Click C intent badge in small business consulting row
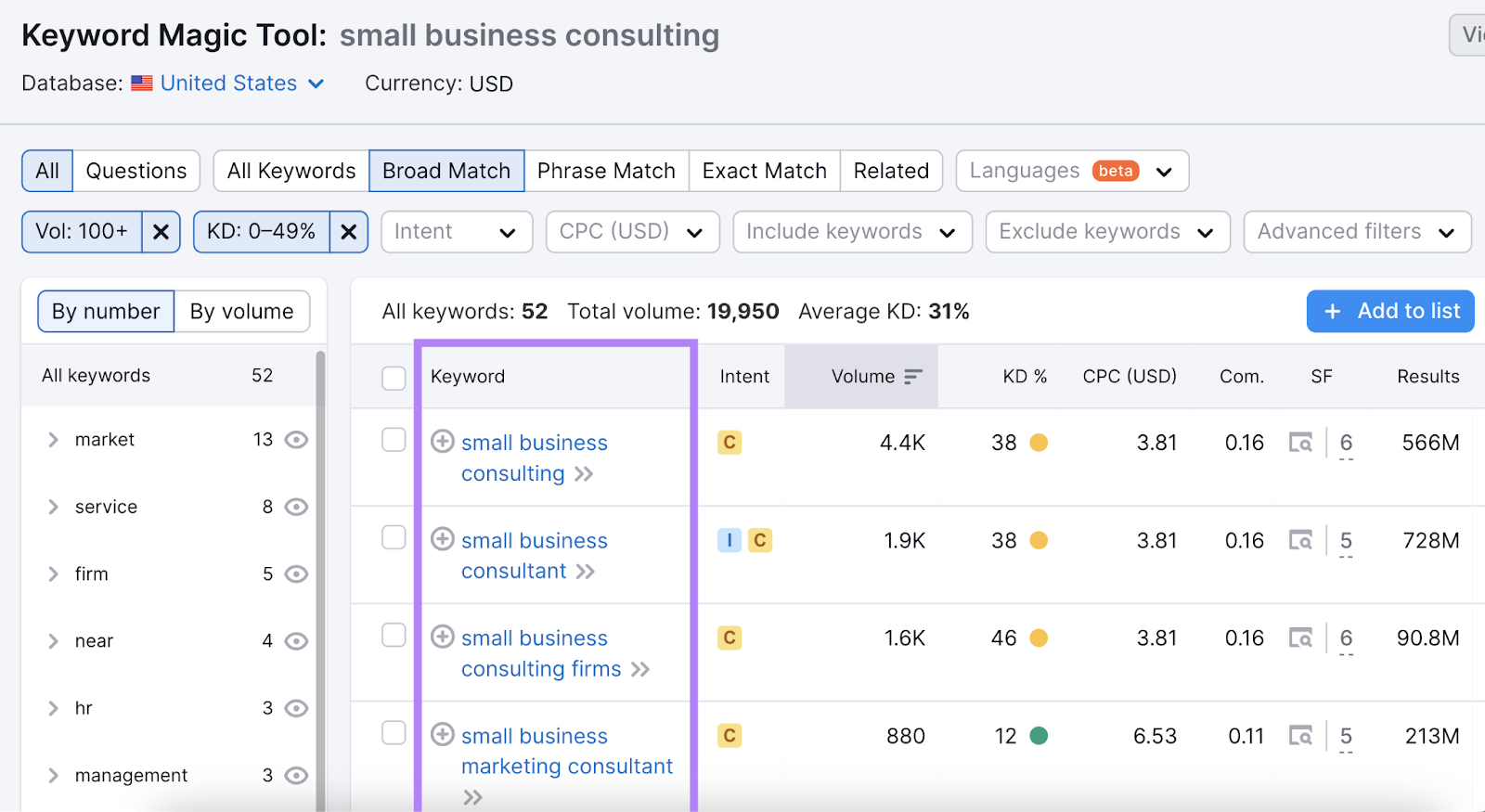 tap(730, 443)
